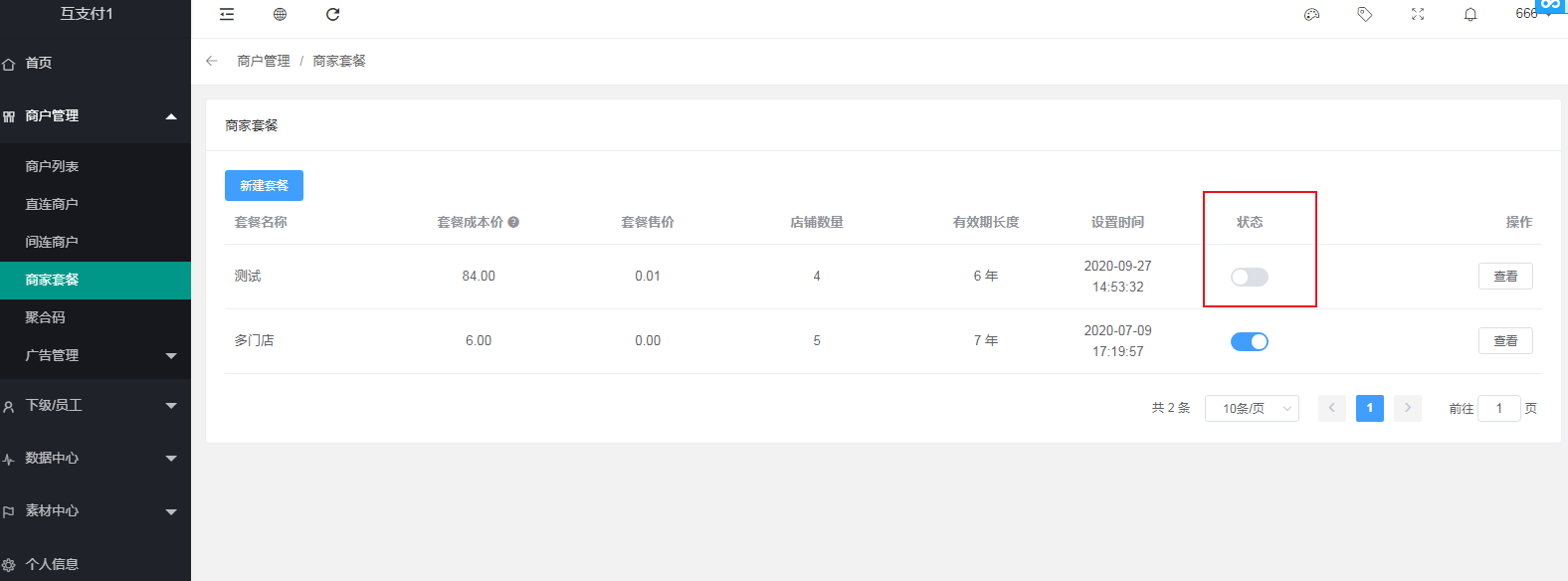This screenshot has height=581, width=1568.
Task: Collapse the sidebar menu icon
Action: (227, 14)
